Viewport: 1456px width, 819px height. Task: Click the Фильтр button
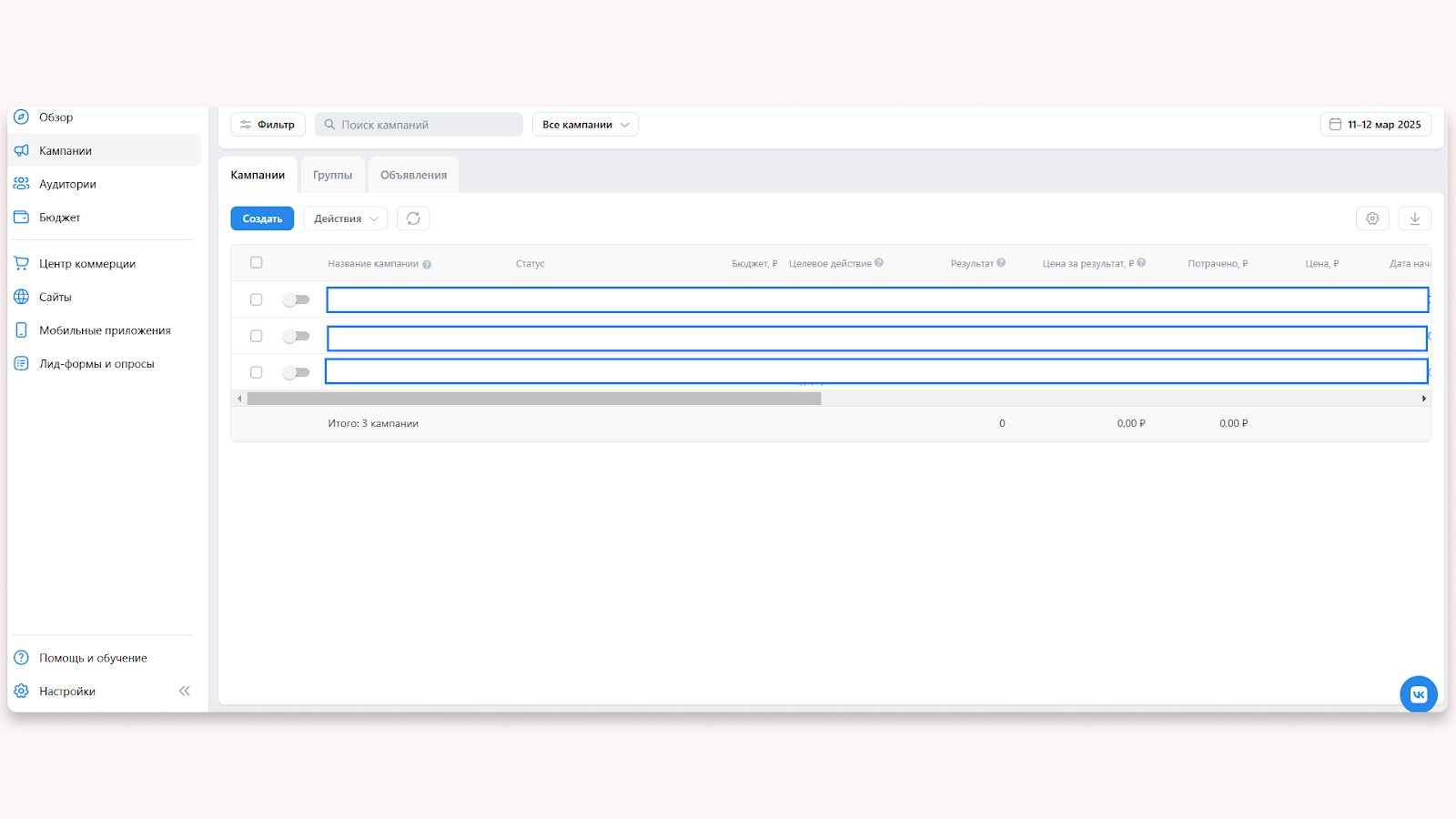(x=268, y=125)
